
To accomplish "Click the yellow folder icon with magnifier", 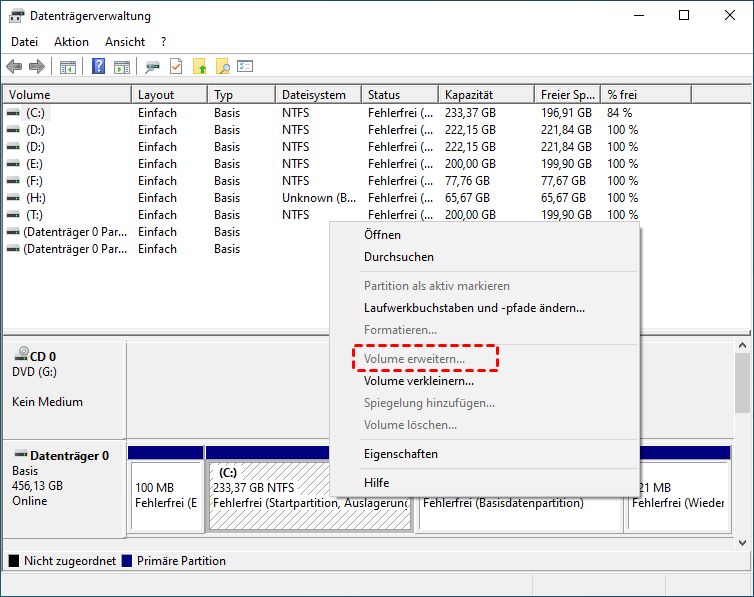I will [222, 67].
